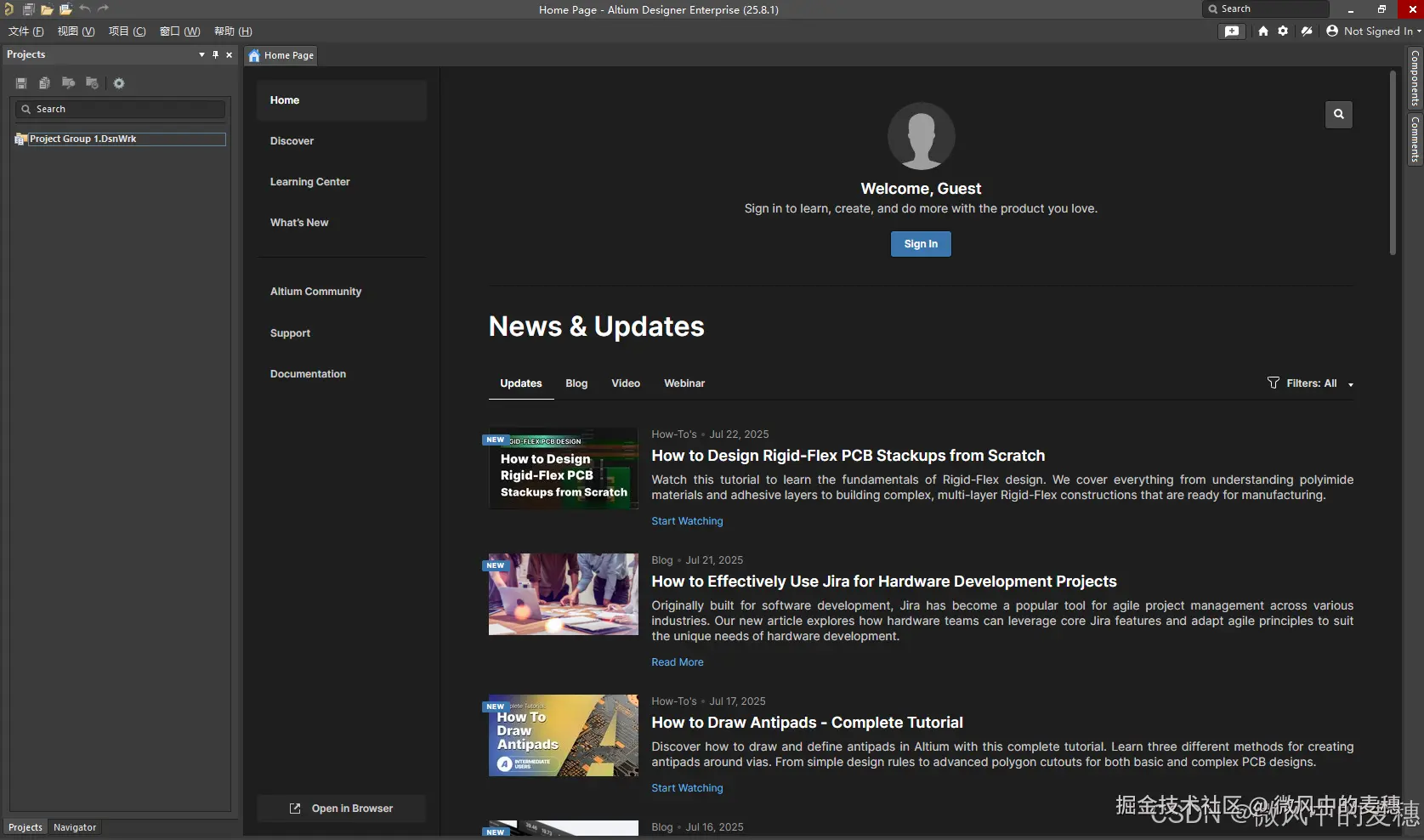Click the folder-with-magnifier icon in Projects panel
Viewport: 1424px width, 840px height.
(x=69, y=83)
